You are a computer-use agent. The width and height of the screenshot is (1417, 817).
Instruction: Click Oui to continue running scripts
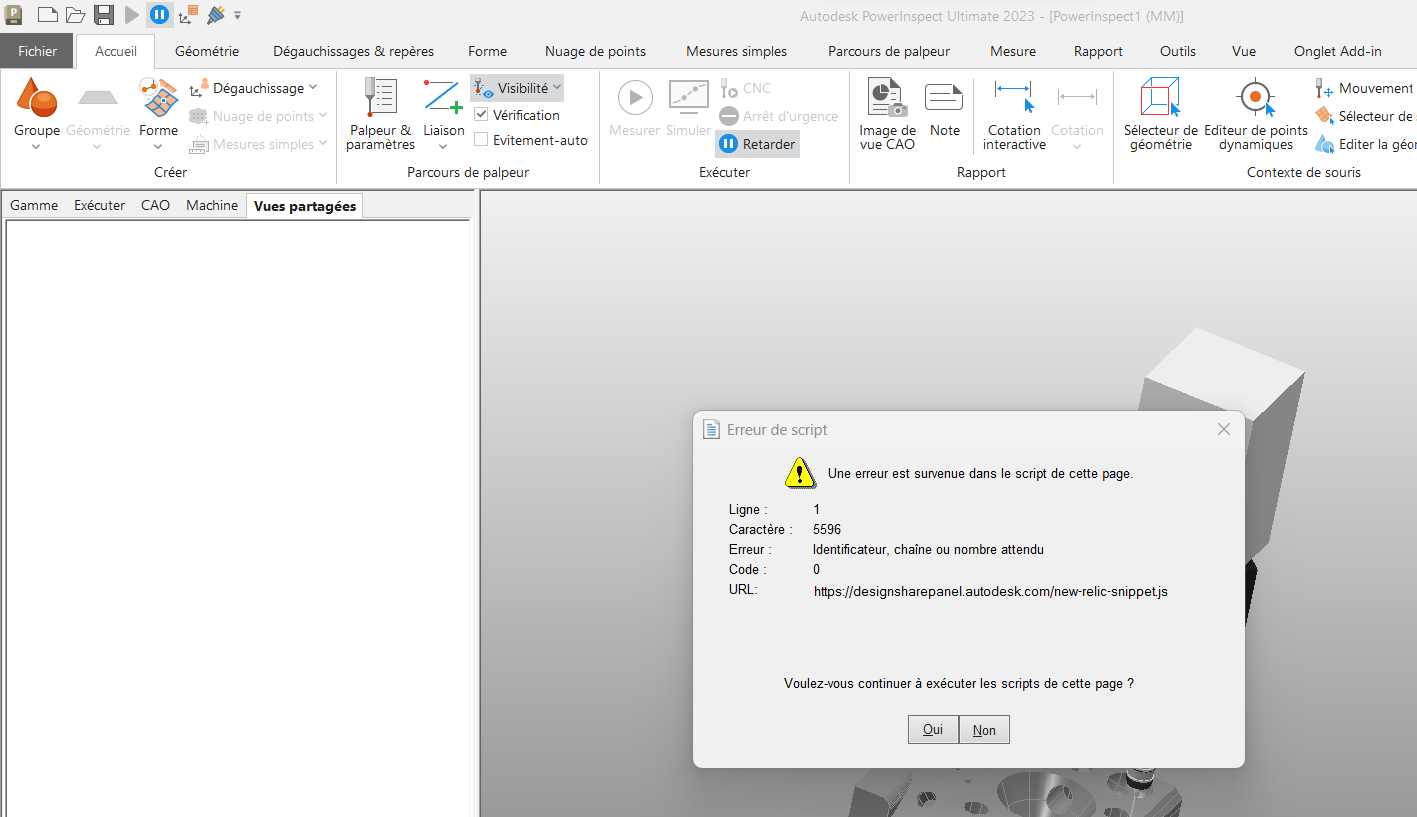[x=933, y=730]
